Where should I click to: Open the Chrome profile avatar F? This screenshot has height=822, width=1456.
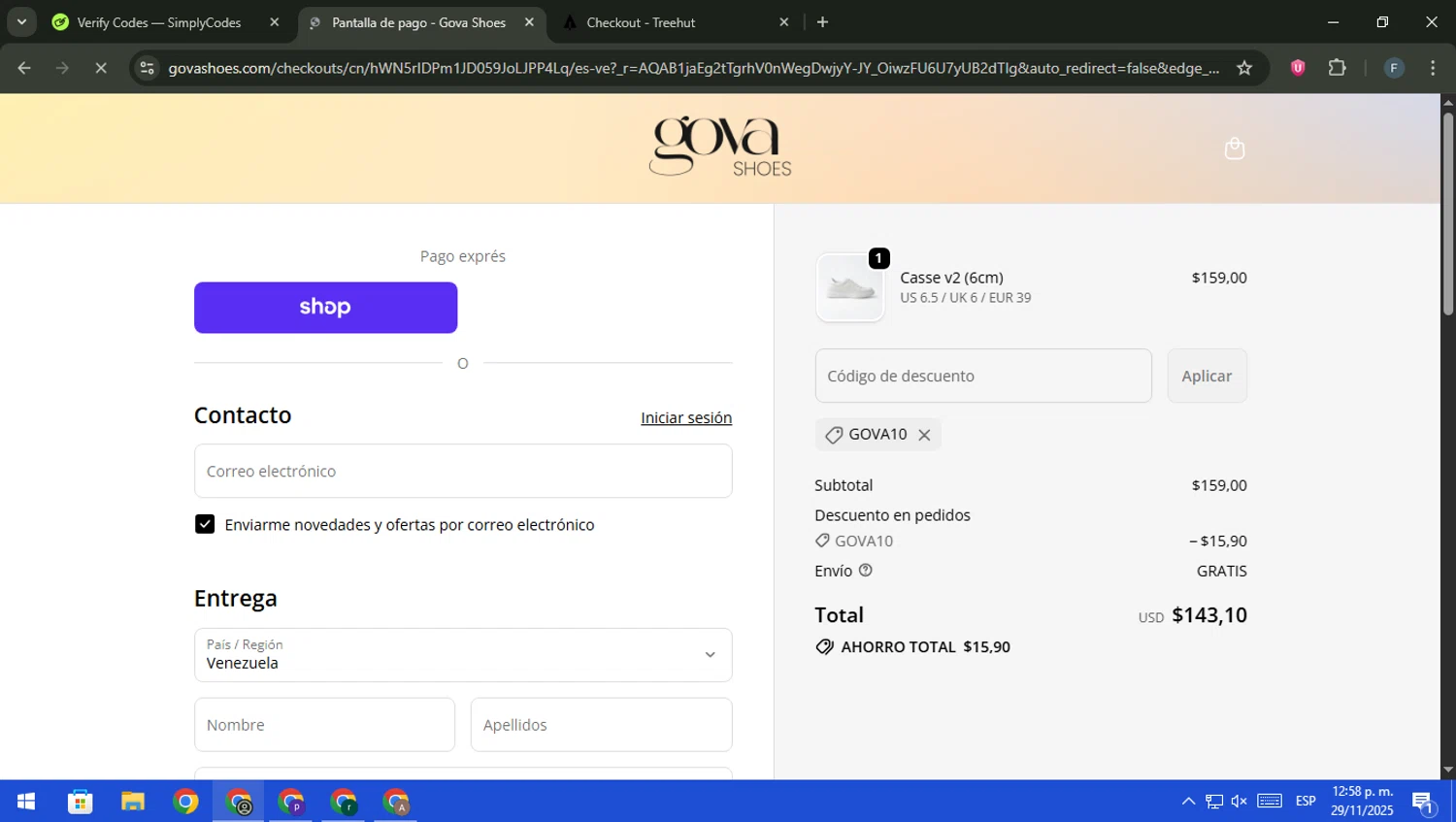1394,68
